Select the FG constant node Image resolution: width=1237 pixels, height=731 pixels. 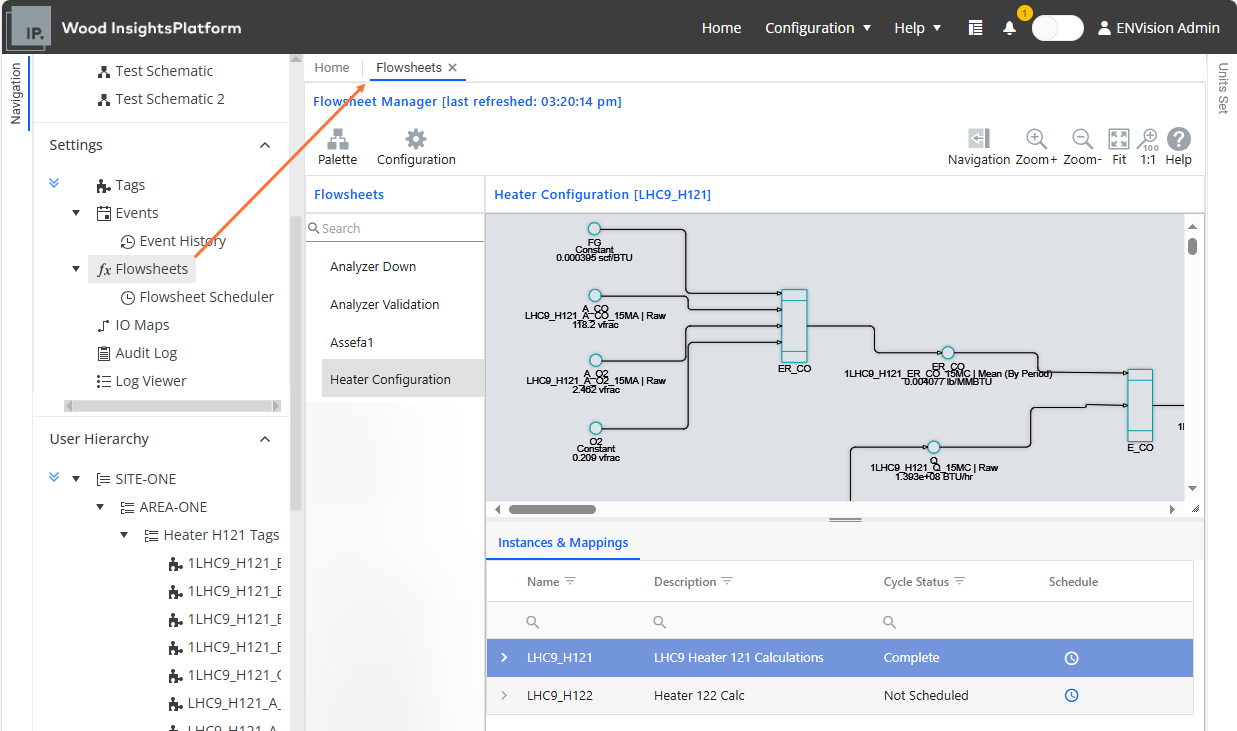(594, 229)
